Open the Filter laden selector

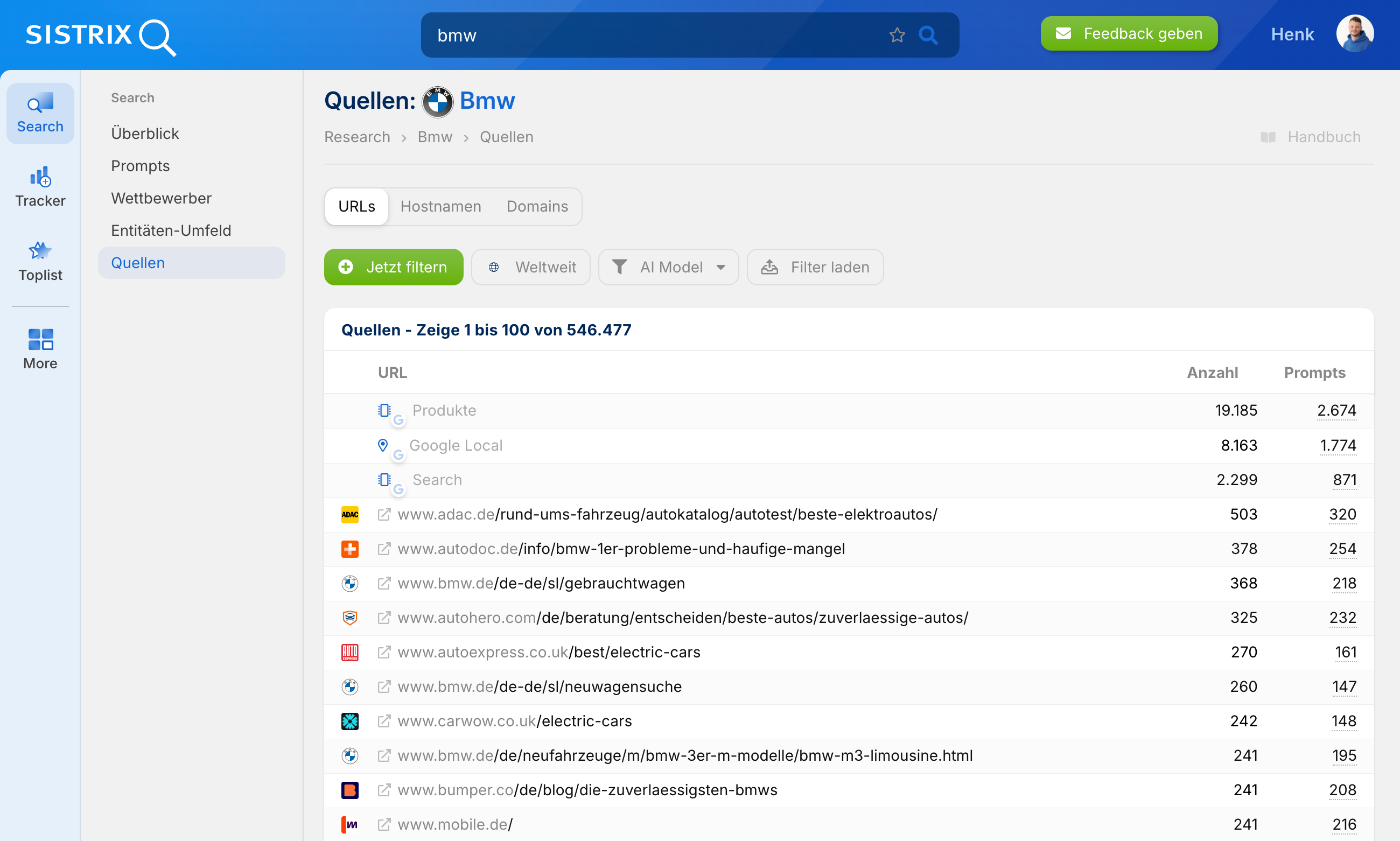(815, 267)
